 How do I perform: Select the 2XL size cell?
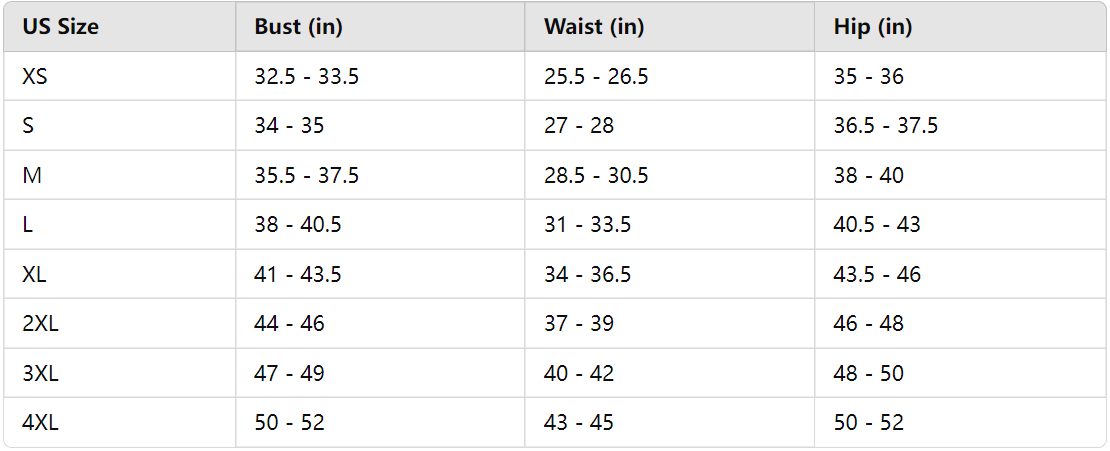[x=40, y=324]
